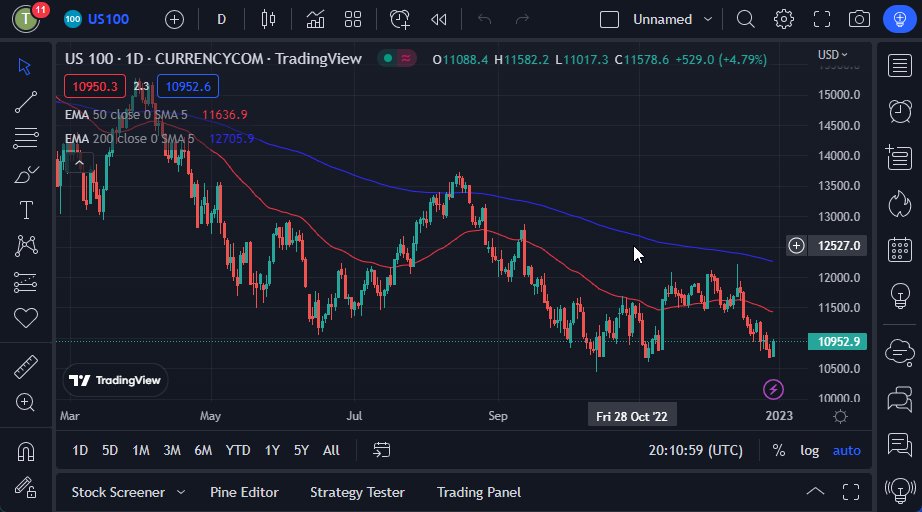
Task: Select the 6M date range
Action: point(203,451)
